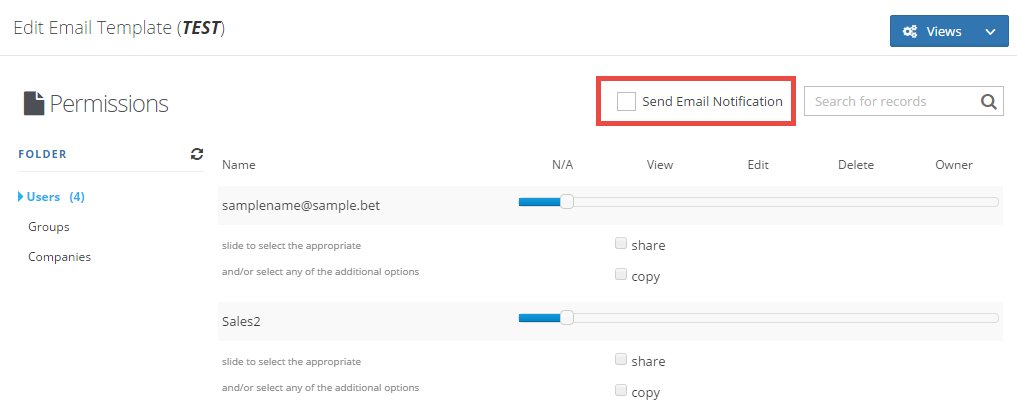Click the Owner column header
This screenshot has width=1017, height=410.
point(953,165)
